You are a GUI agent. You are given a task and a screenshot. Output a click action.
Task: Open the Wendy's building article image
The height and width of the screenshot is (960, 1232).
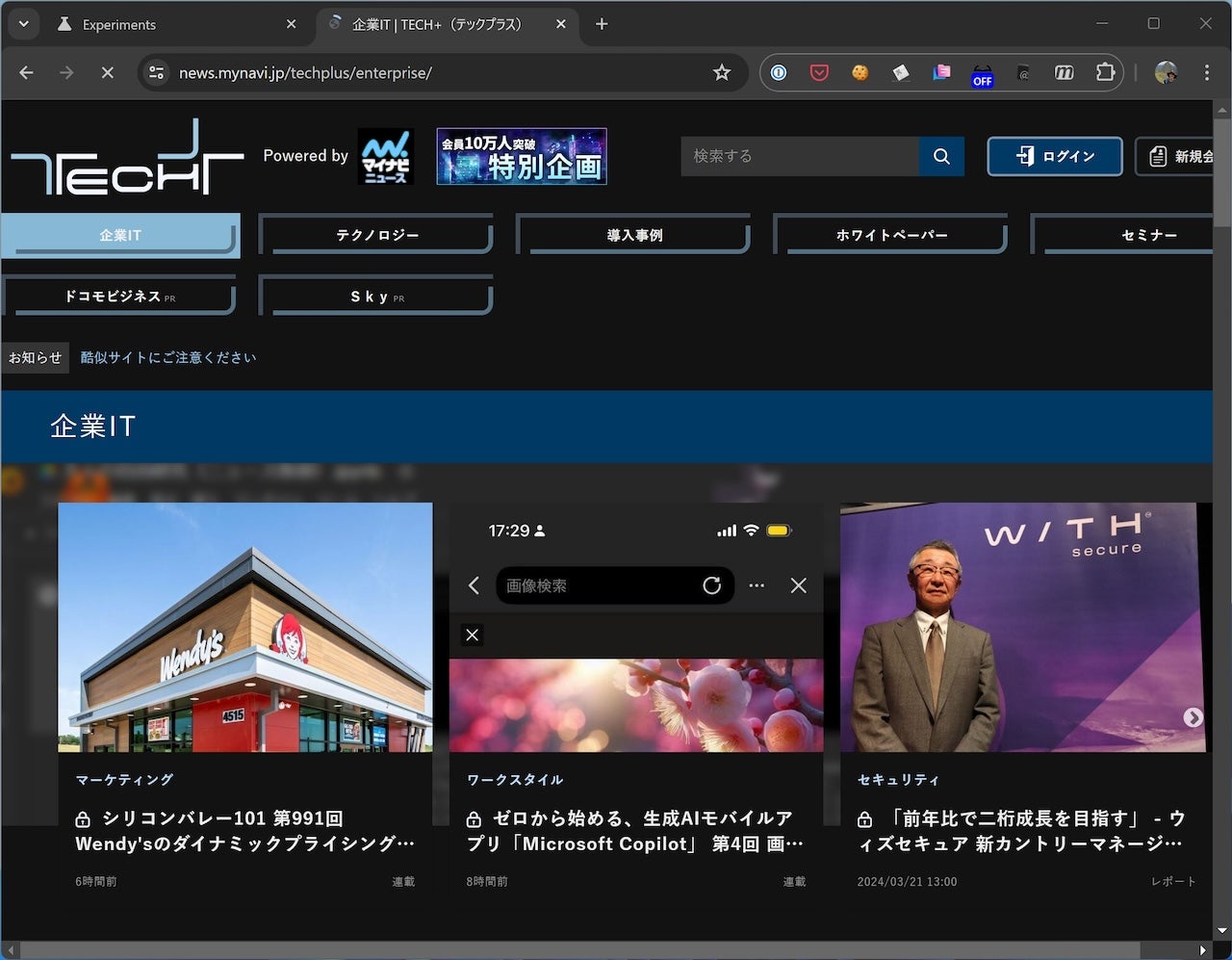click(x=245, y=627)
